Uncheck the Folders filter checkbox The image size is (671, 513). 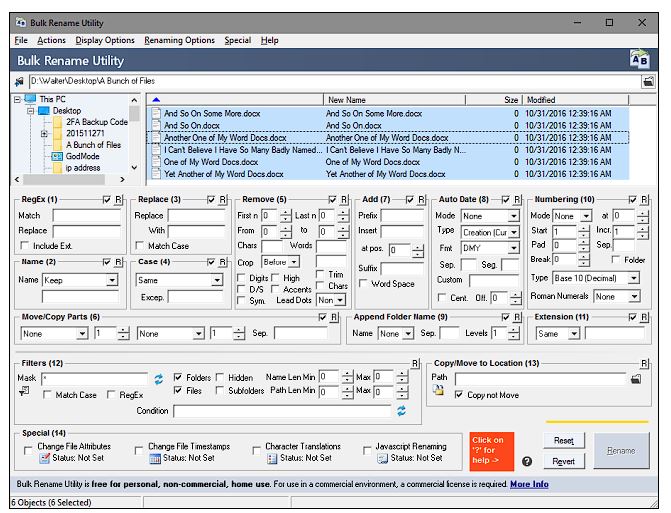[178, 377]
